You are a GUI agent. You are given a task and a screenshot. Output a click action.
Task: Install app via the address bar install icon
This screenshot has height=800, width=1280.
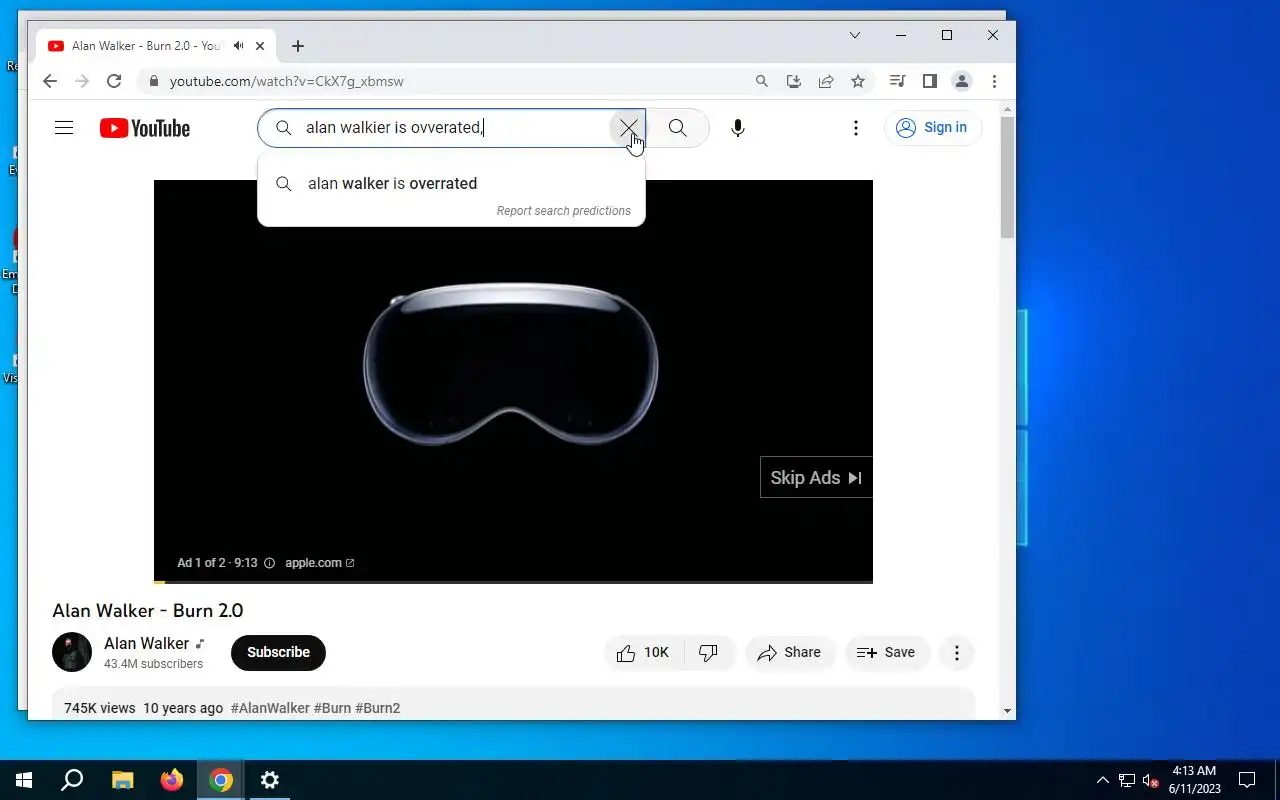(x=794, y=81)
